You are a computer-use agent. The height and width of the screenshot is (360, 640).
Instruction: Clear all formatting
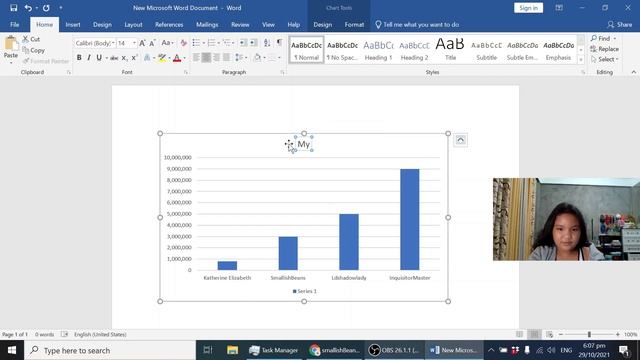coord(183,43)
